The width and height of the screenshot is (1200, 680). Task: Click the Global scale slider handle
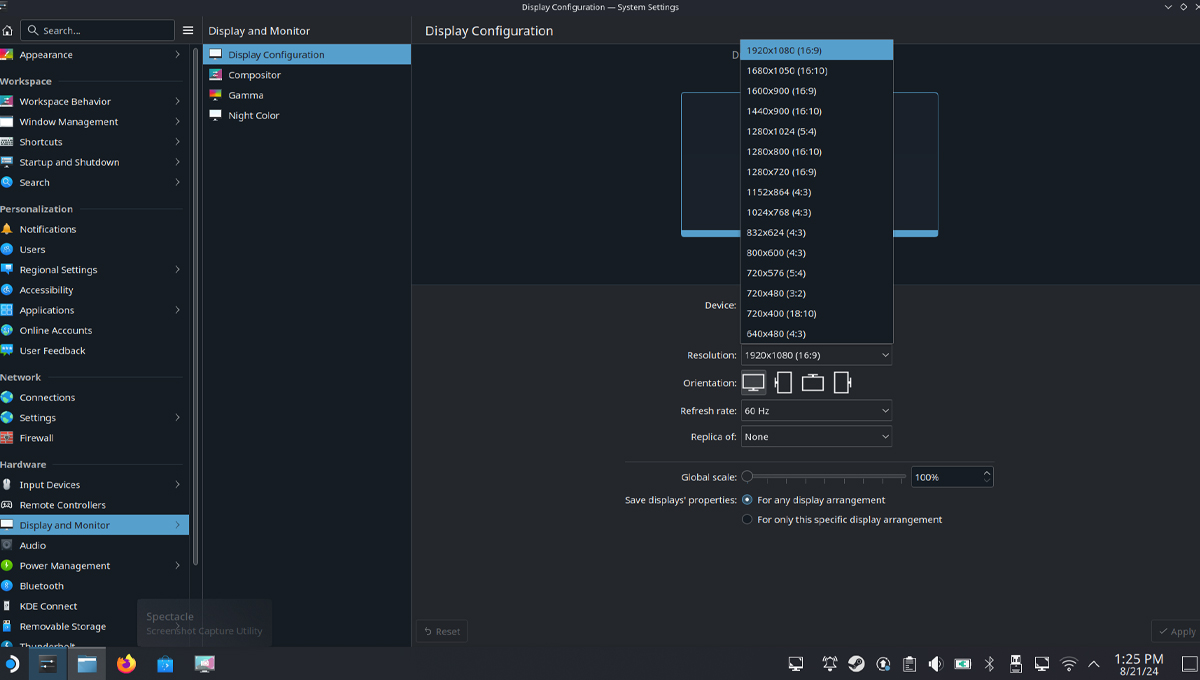pos(747,477)
